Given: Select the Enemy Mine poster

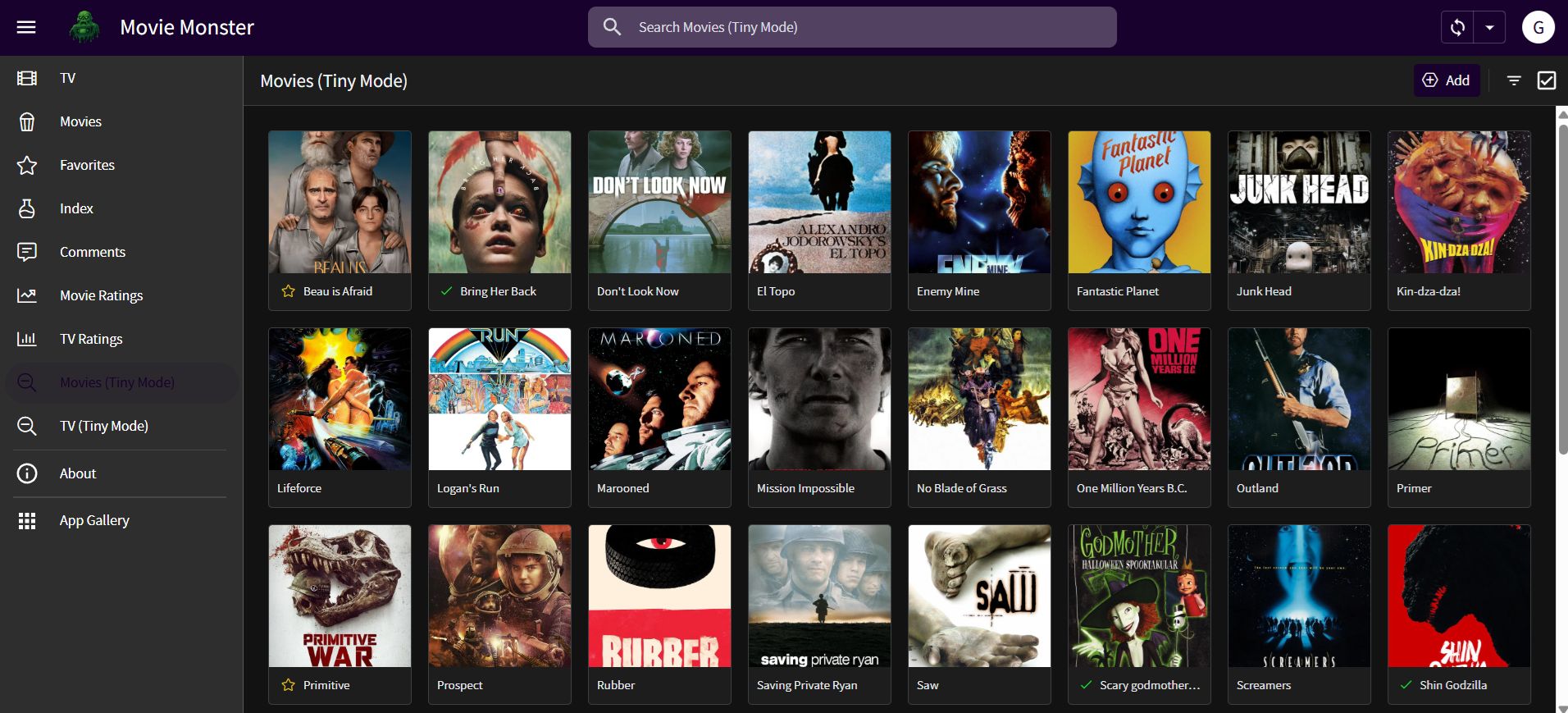Looking at the screenshot, I should 979,203.
